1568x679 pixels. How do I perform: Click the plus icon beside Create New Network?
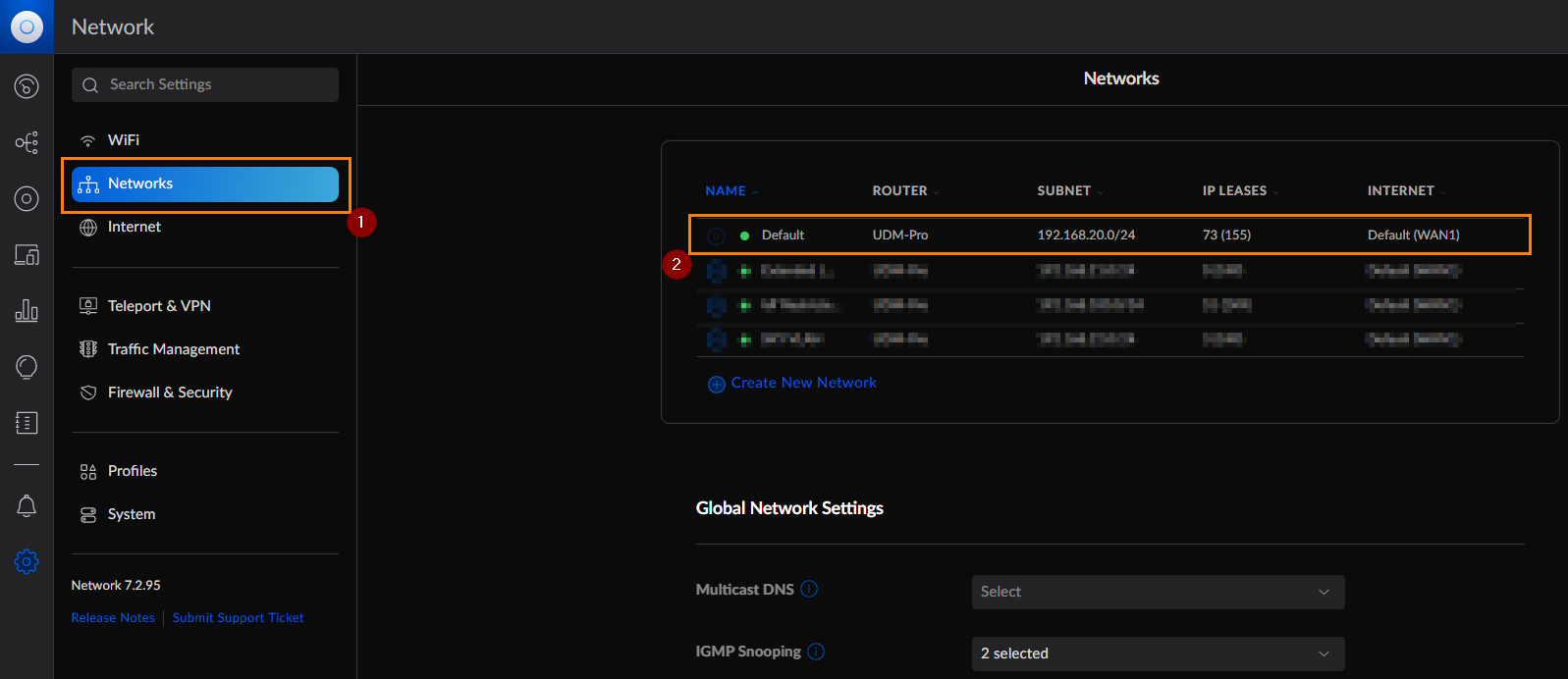pos(717,384)
